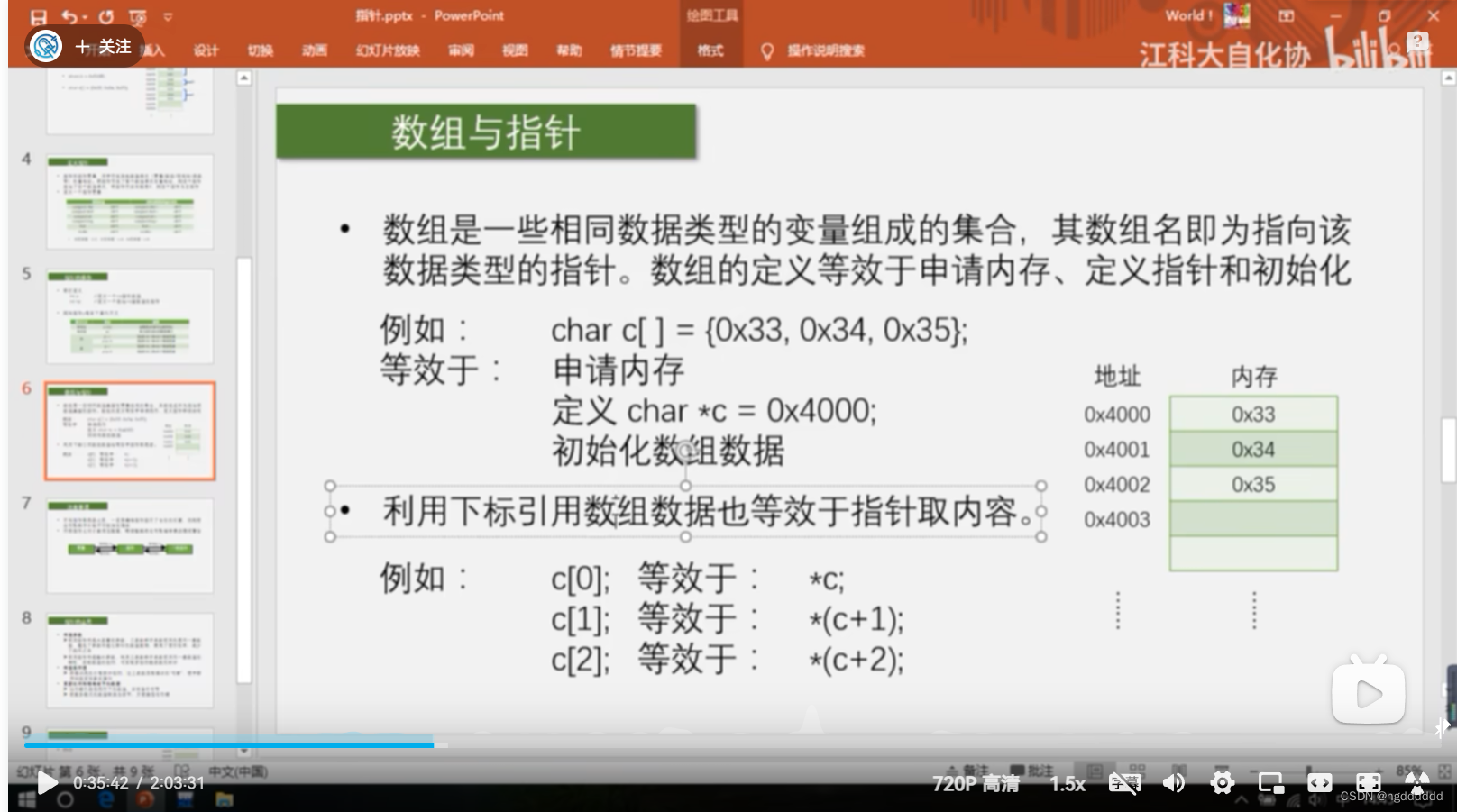Expand the quick access toolbar customize arrow

(168, 16)
